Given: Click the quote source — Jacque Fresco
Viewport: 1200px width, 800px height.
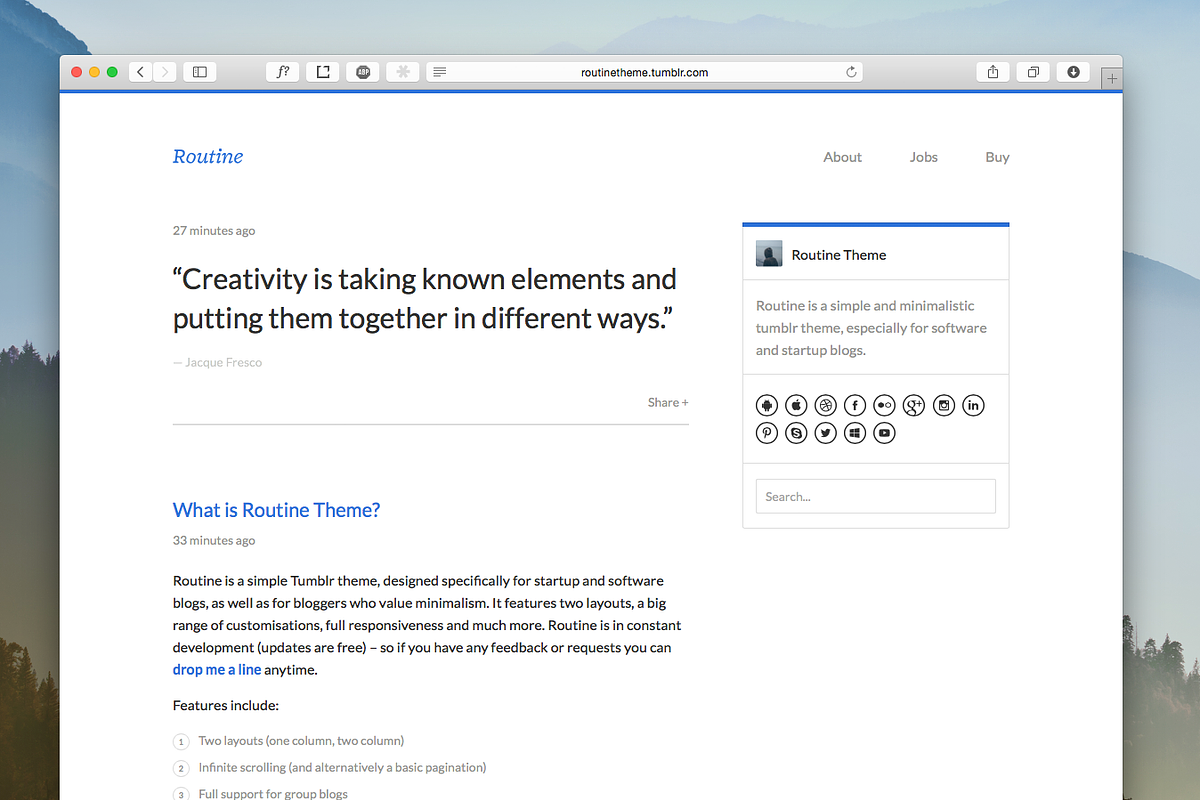Looking at the screenshot, I should point(217,363).
